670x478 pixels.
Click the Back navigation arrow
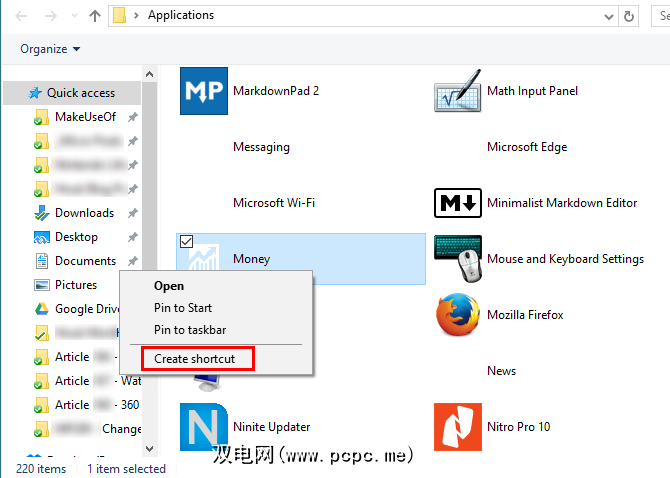tap(21, 16)
